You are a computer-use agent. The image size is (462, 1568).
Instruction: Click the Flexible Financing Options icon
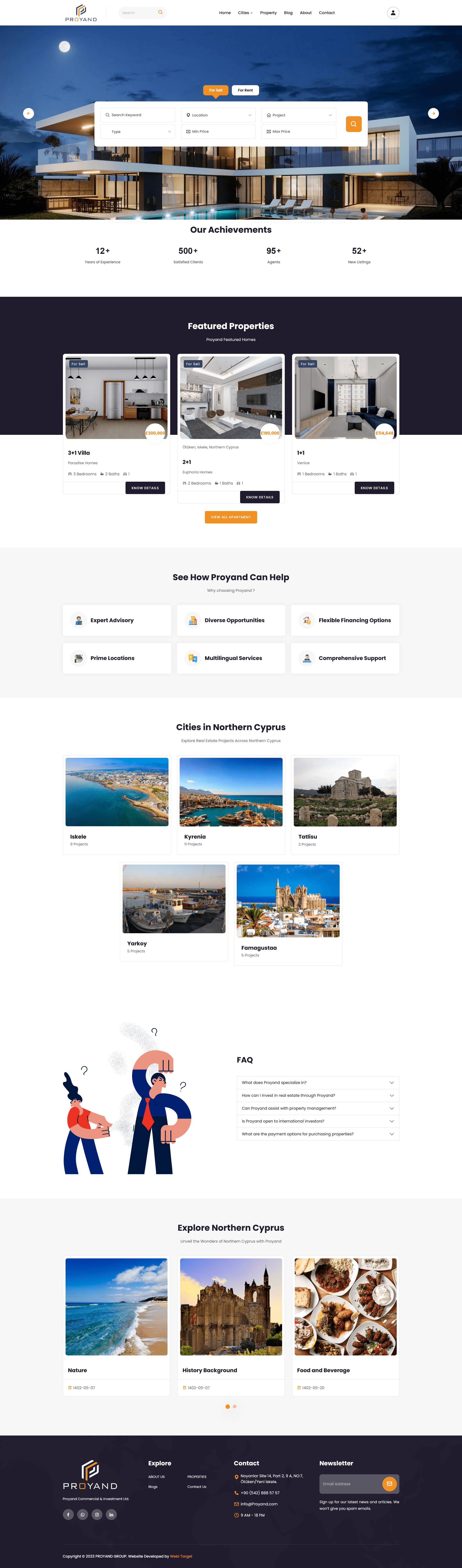307,620
